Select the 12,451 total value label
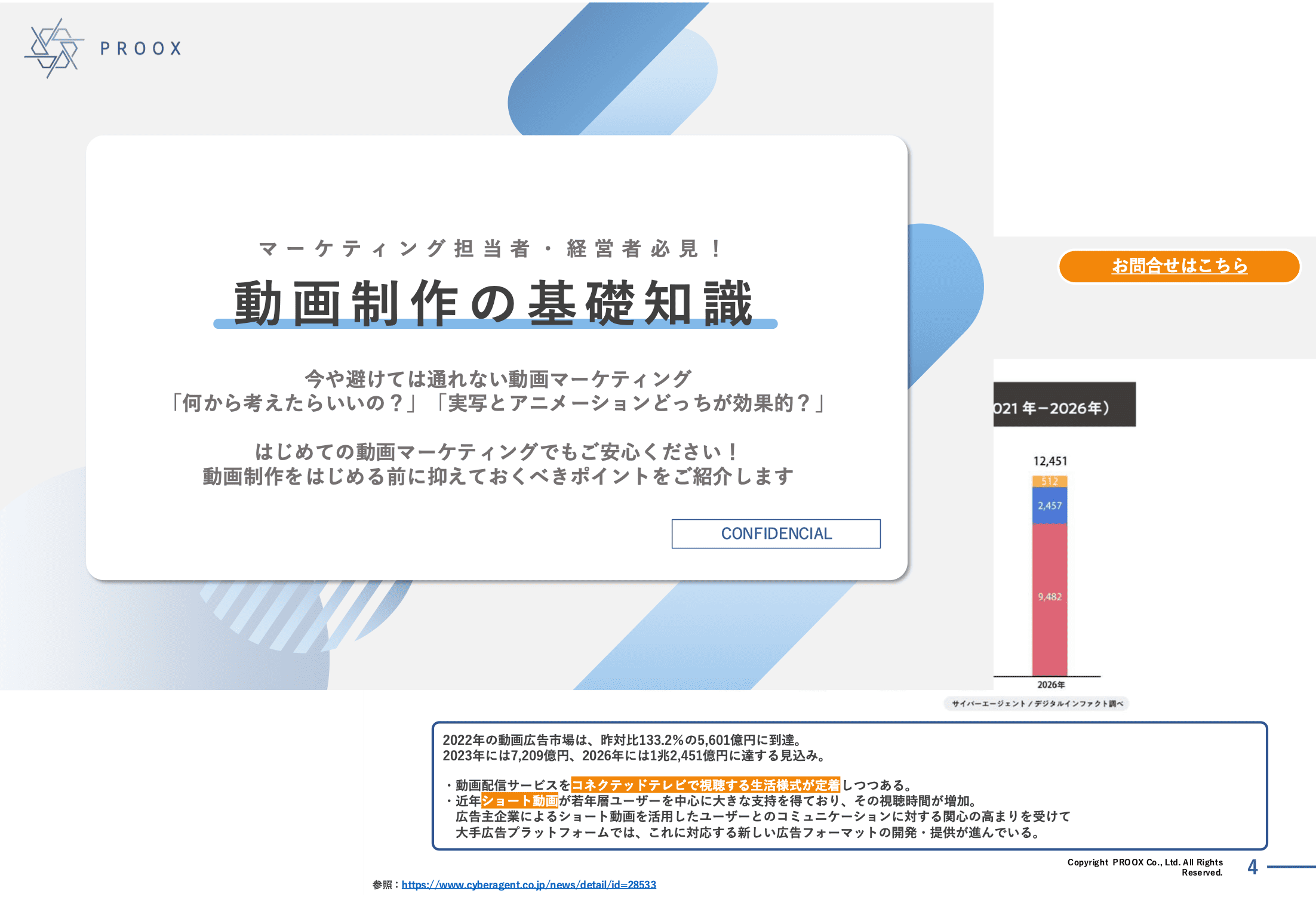Image resolution: width=1316 pixels, height=897 pixels. point(1050,461)
